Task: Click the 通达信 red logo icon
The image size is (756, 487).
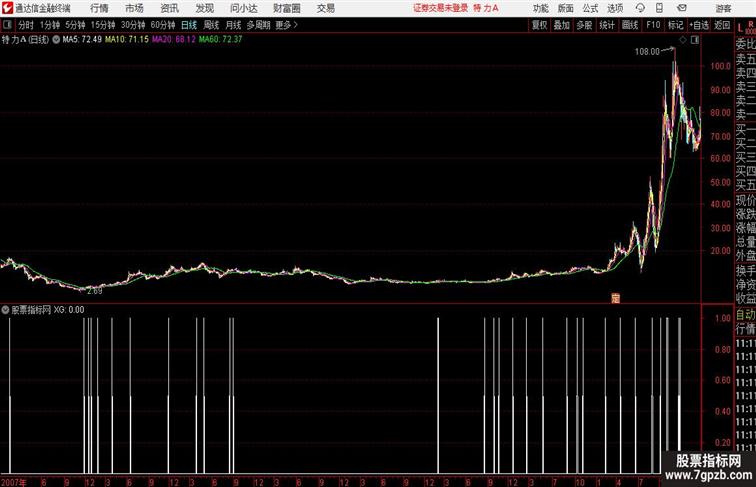Action: click(7, 8)
